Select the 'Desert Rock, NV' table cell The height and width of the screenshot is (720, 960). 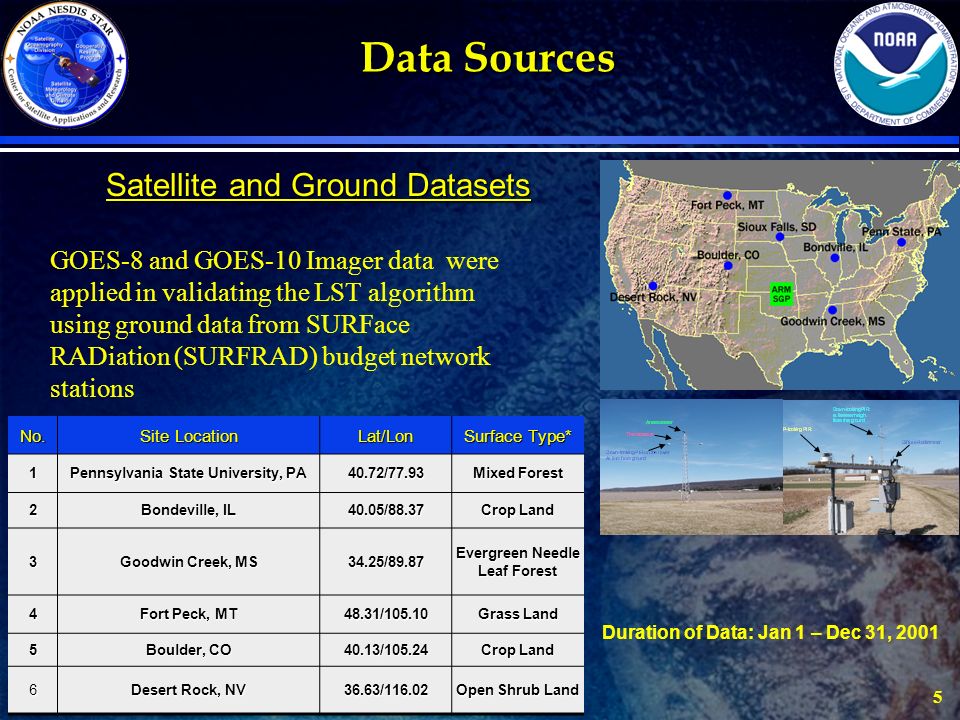click(x=189, y=689)
